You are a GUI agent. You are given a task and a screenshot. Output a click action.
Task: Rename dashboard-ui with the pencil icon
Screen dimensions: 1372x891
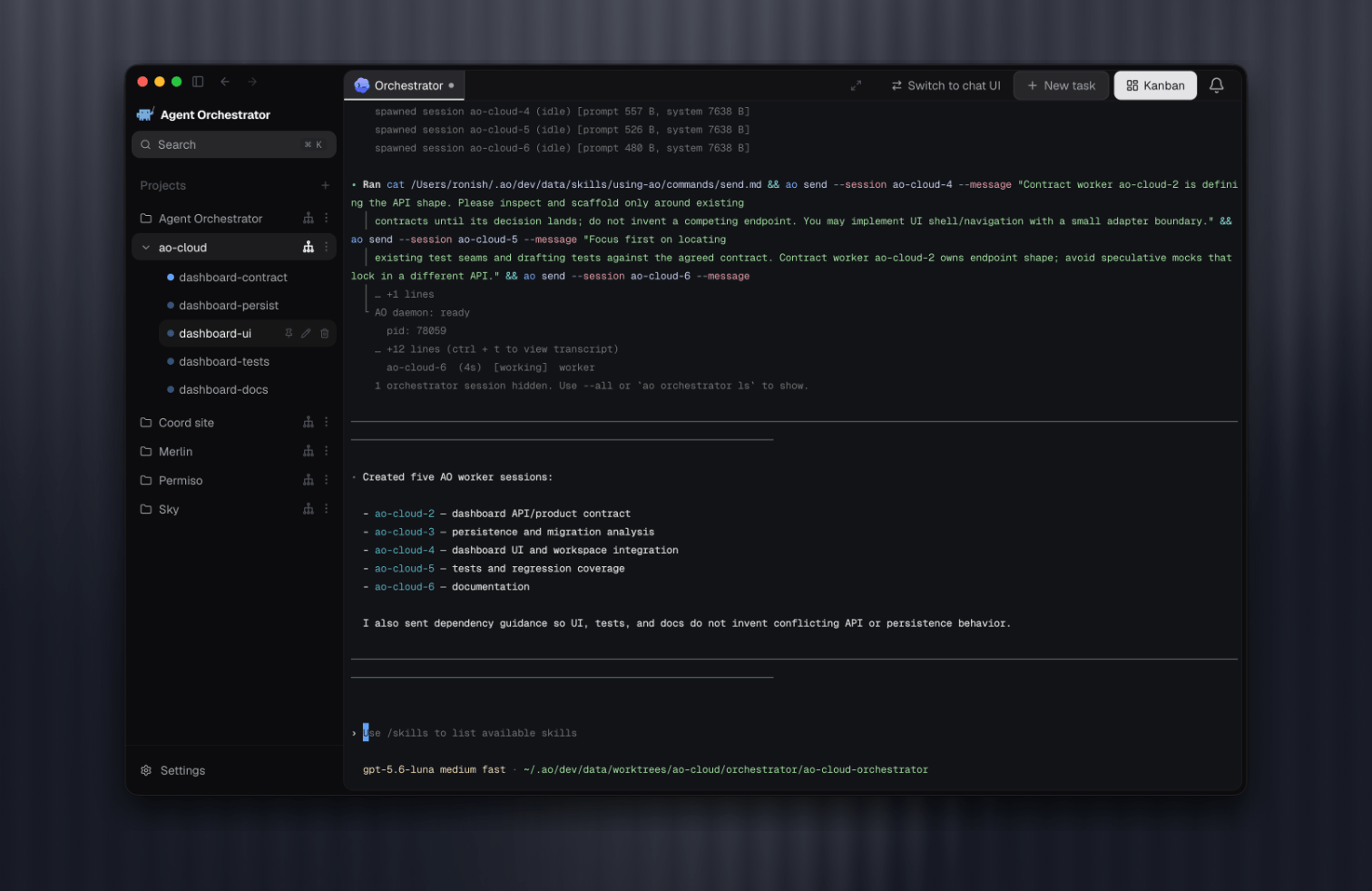(306, 333)
